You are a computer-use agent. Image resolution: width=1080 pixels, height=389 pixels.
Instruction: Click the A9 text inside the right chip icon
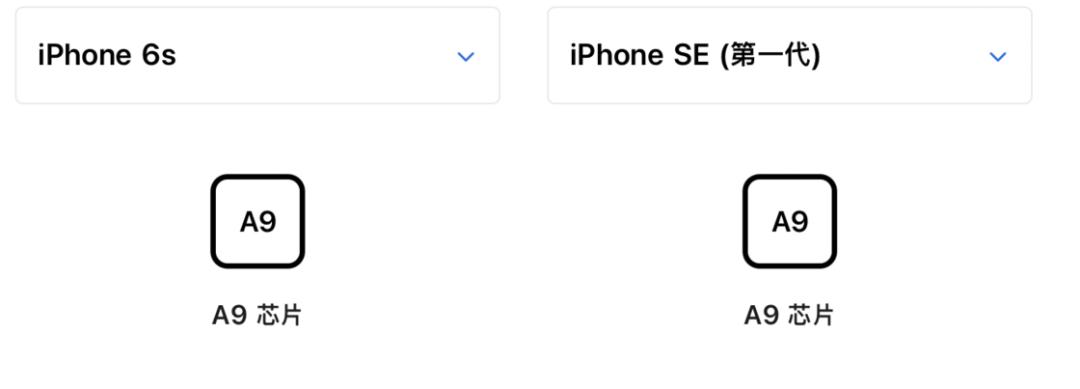(790, 222)
